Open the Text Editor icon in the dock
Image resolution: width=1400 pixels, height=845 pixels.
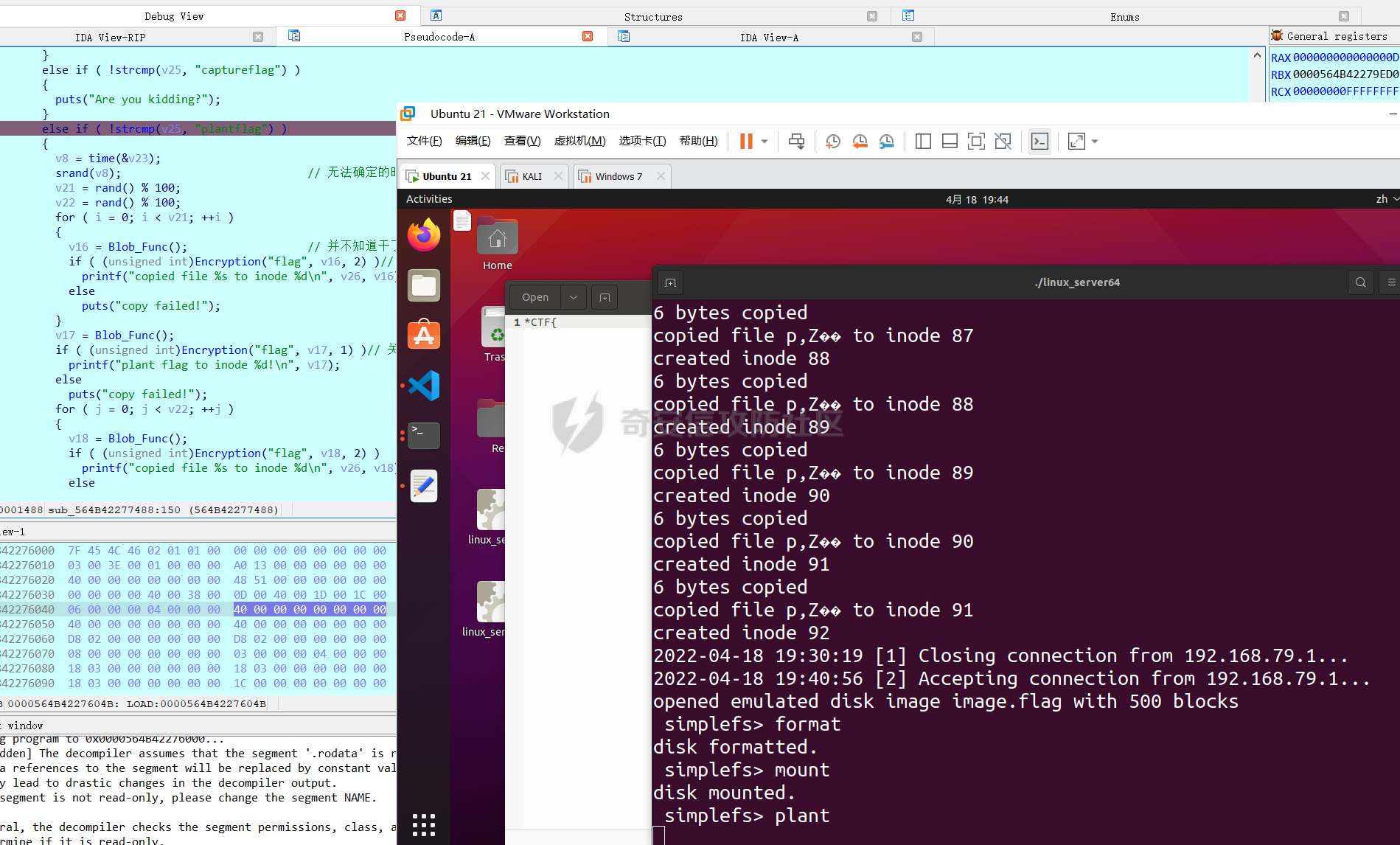tap(424, 486)
